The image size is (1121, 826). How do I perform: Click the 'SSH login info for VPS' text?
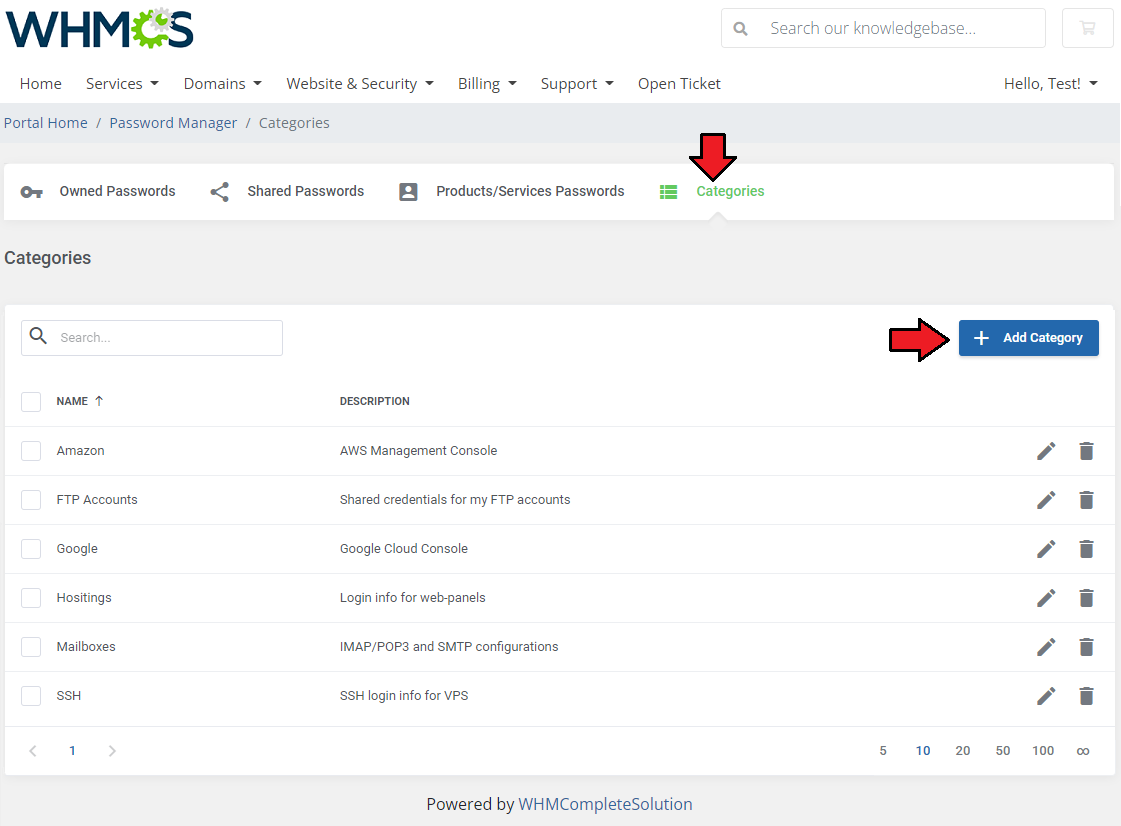[x=404, y=695]
